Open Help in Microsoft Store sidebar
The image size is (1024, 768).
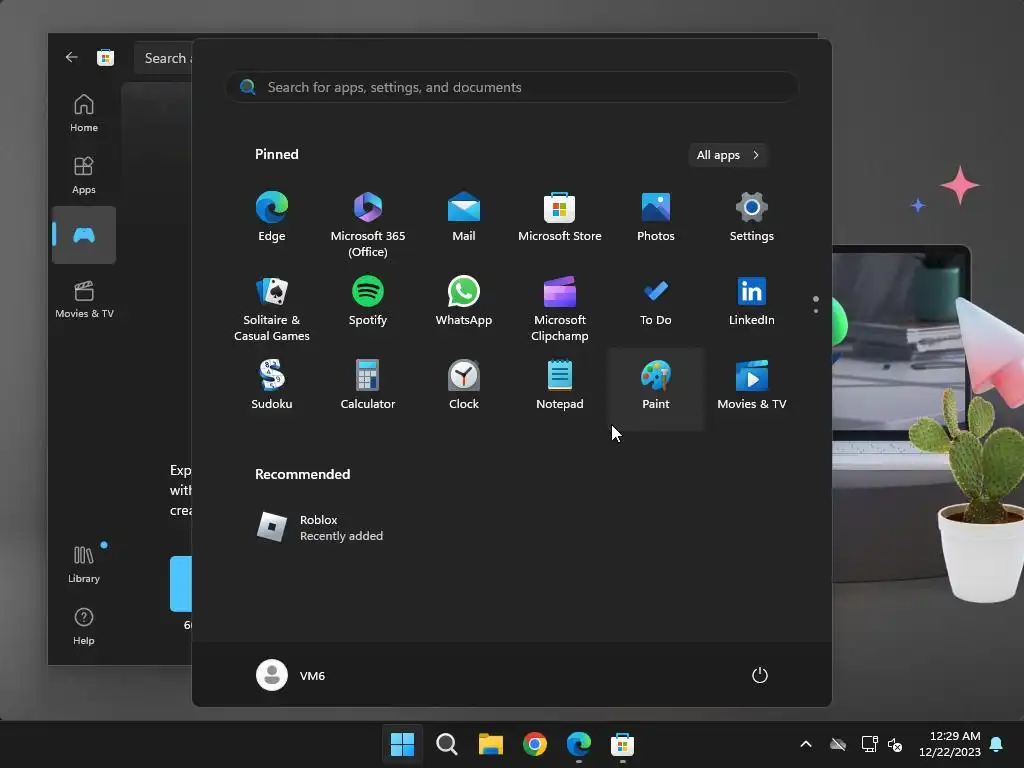pos(84,626)
